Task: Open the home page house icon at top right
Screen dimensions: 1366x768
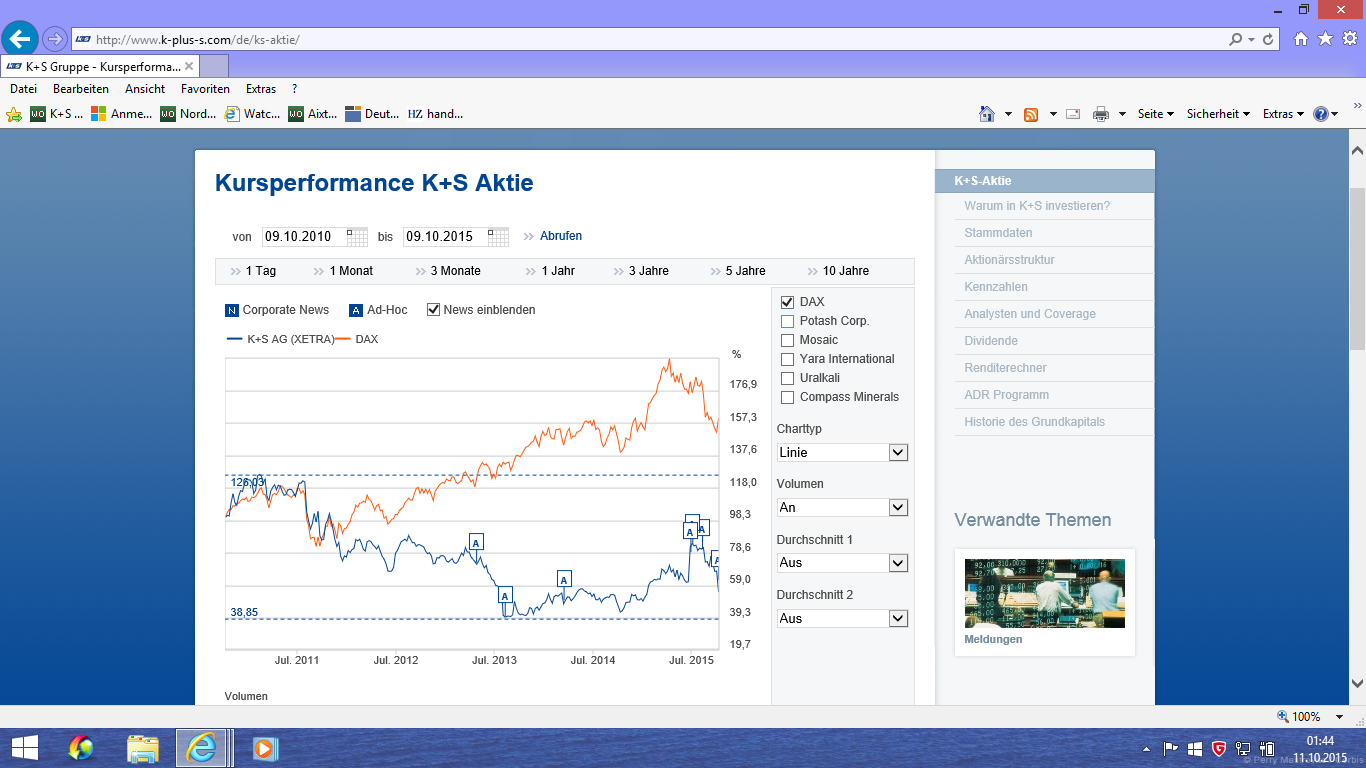Action: pos(1300,39)
